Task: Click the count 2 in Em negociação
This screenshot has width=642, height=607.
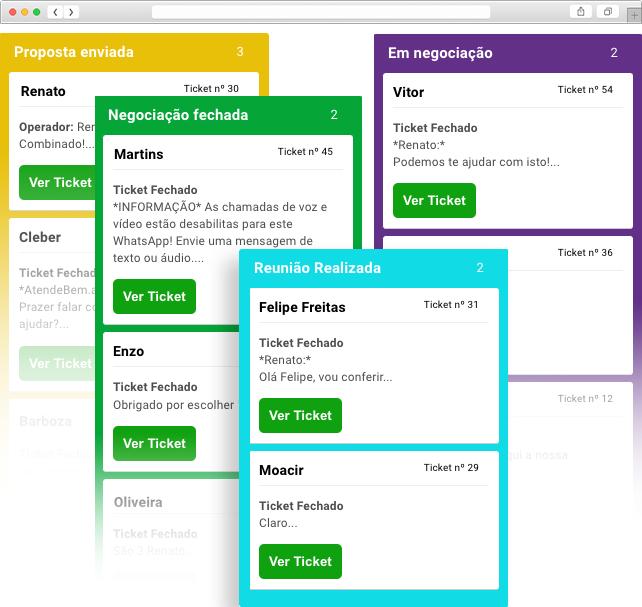Action: [614, 52]
